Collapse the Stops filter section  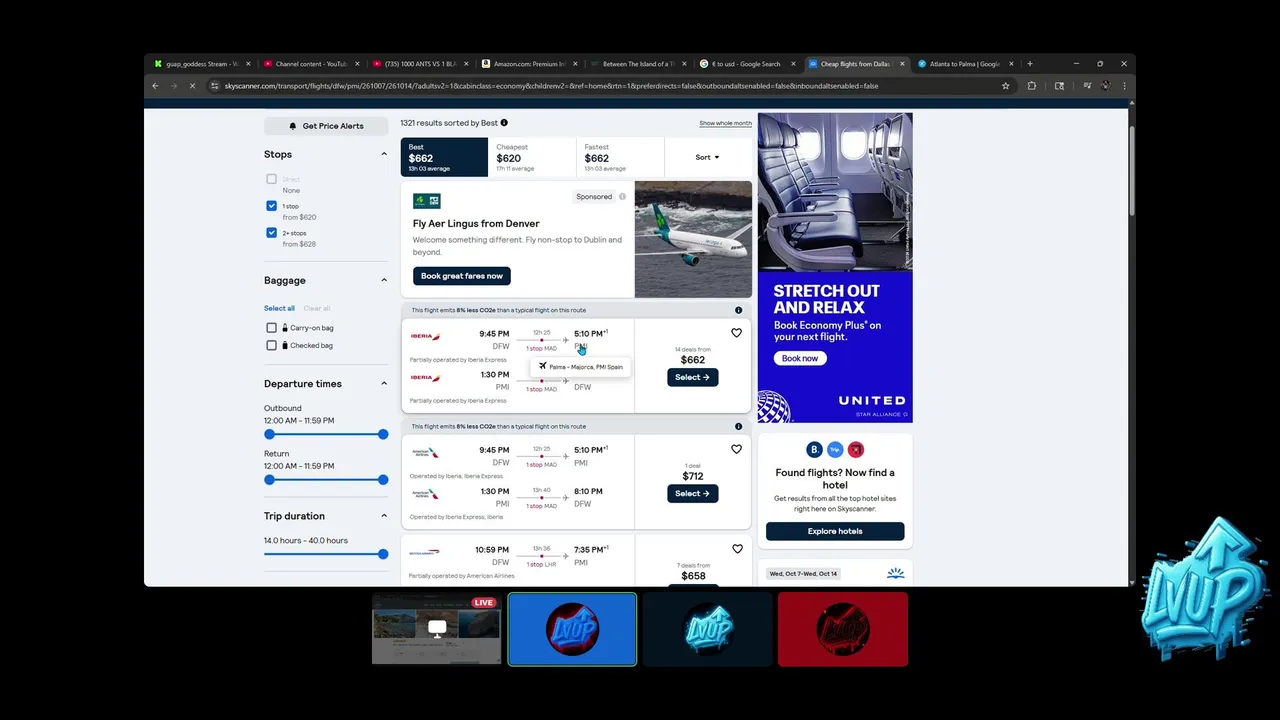tap(384, 154)
